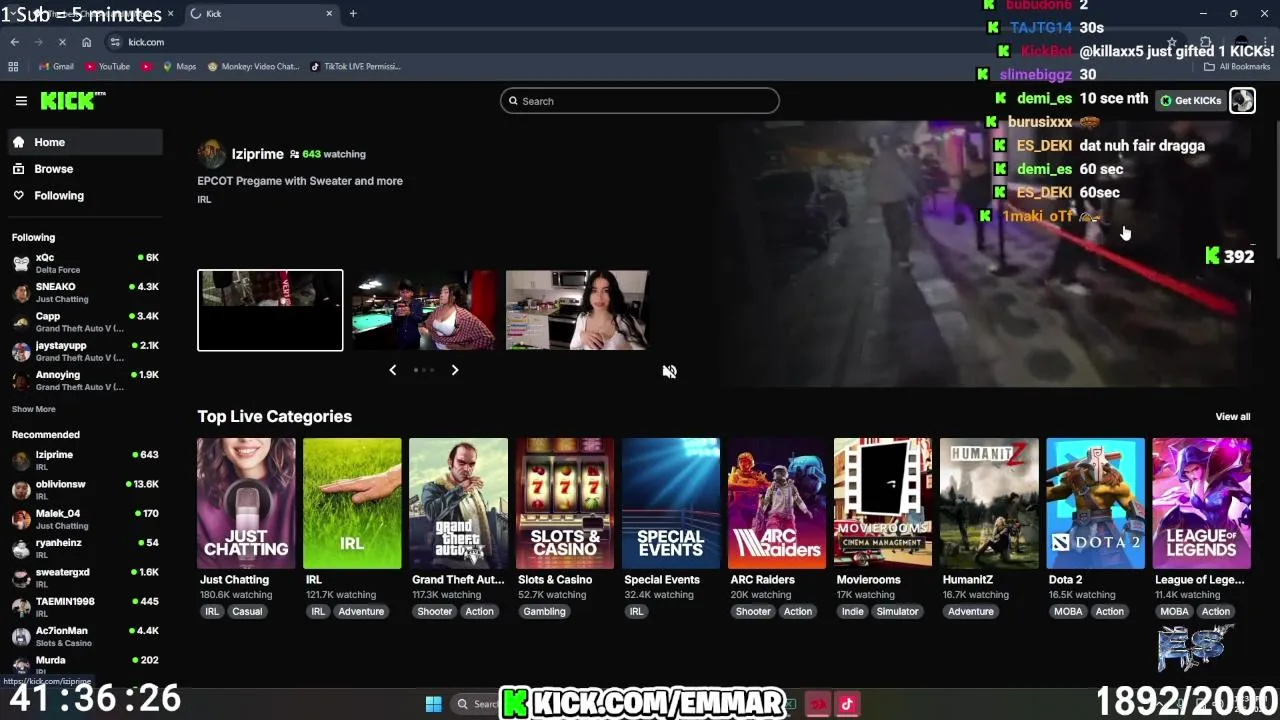Select the first featured stream thumbnail
This screenshot has height=720, width=1280.
tap(270, 310)
